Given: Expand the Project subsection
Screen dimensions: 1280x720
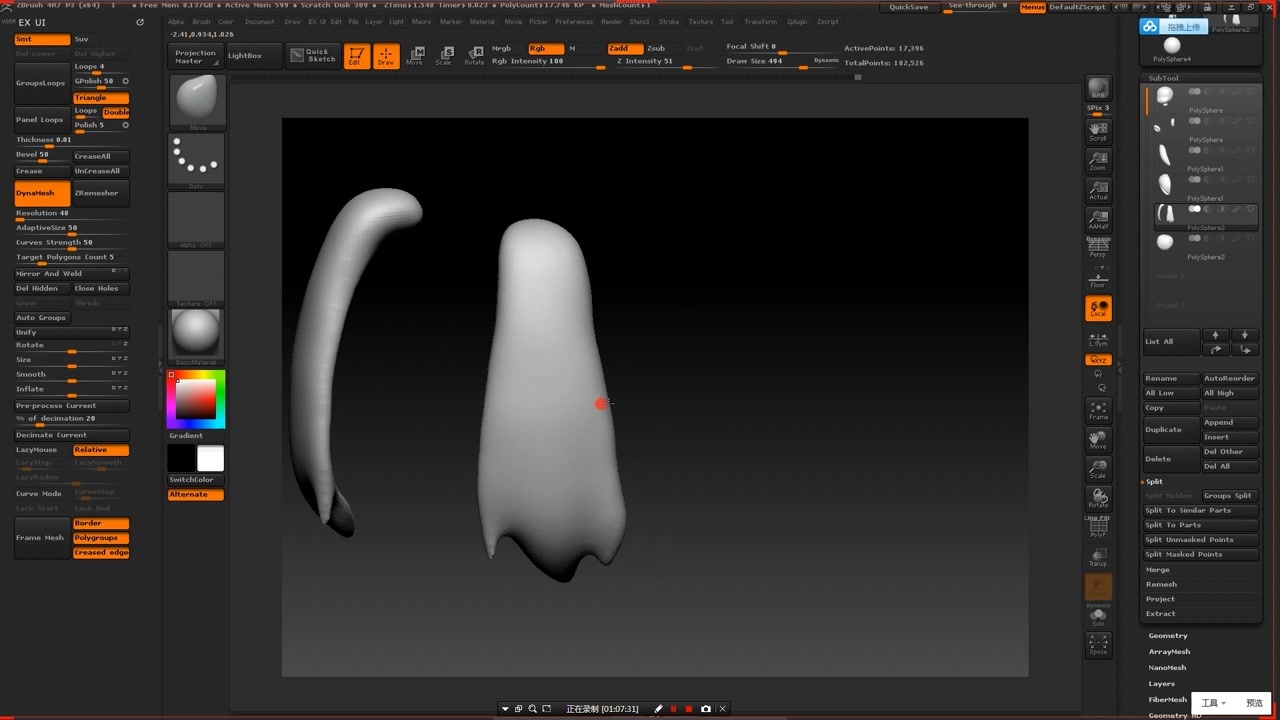Looking at the screenshot, I should point(1160,599).
